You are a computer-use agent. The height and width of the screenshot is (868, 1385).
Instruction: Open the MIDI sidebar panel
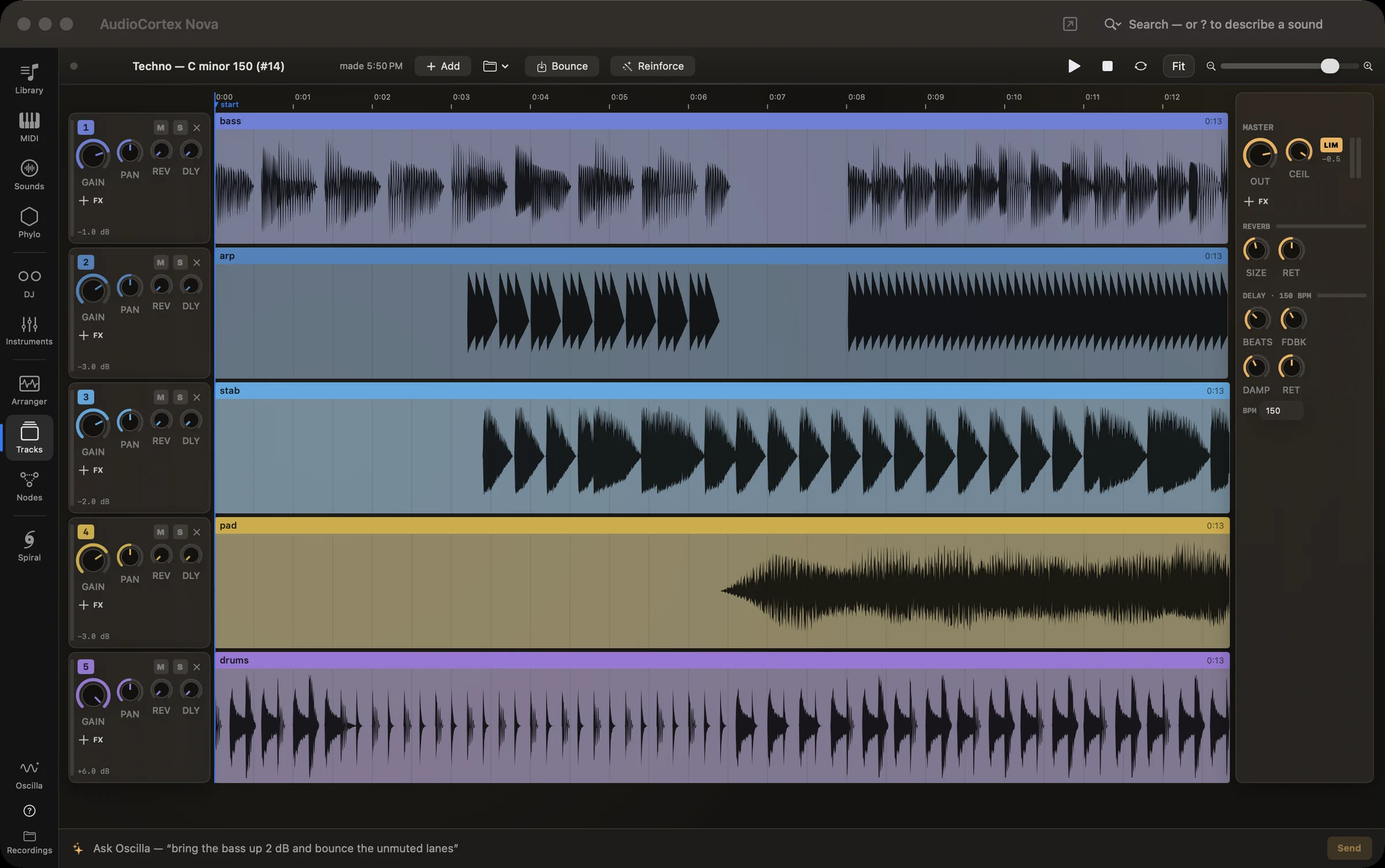(29, 126)
